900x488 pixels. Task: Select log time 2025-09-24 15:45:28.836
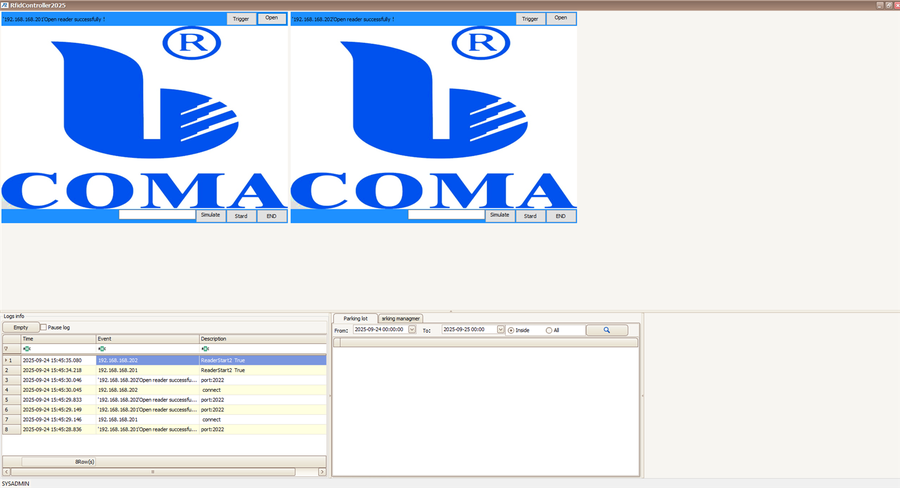point(52,429)
